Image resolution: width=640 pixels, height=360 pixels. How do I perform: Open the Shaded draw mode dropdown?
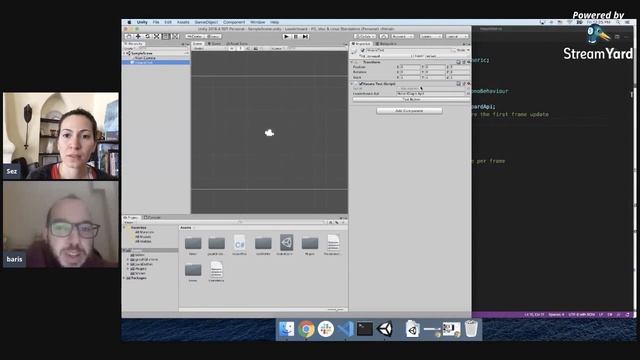210,48
